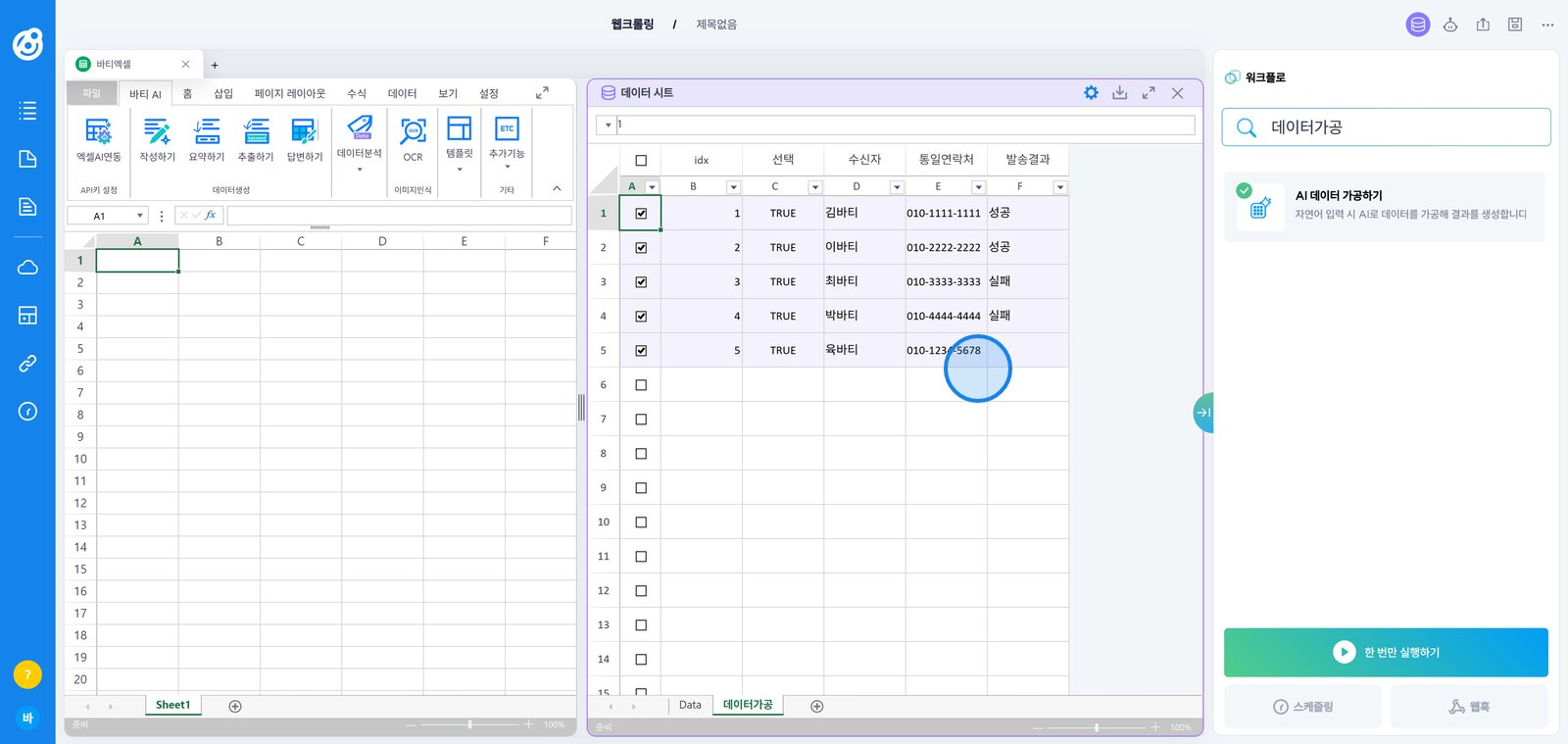Viewport: 1568px width, 744px height.
Task: Switch to the 페이지 레이아웃 tab
Action: [290, 94]
